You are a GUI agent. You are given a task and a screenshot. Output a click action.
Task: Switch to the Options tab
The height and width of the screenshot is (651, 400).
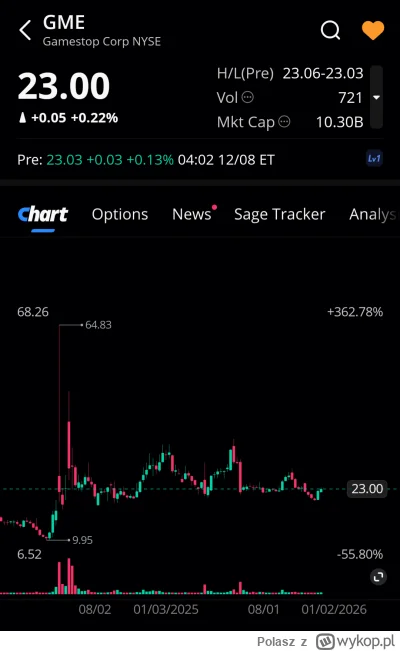point(120,214)
